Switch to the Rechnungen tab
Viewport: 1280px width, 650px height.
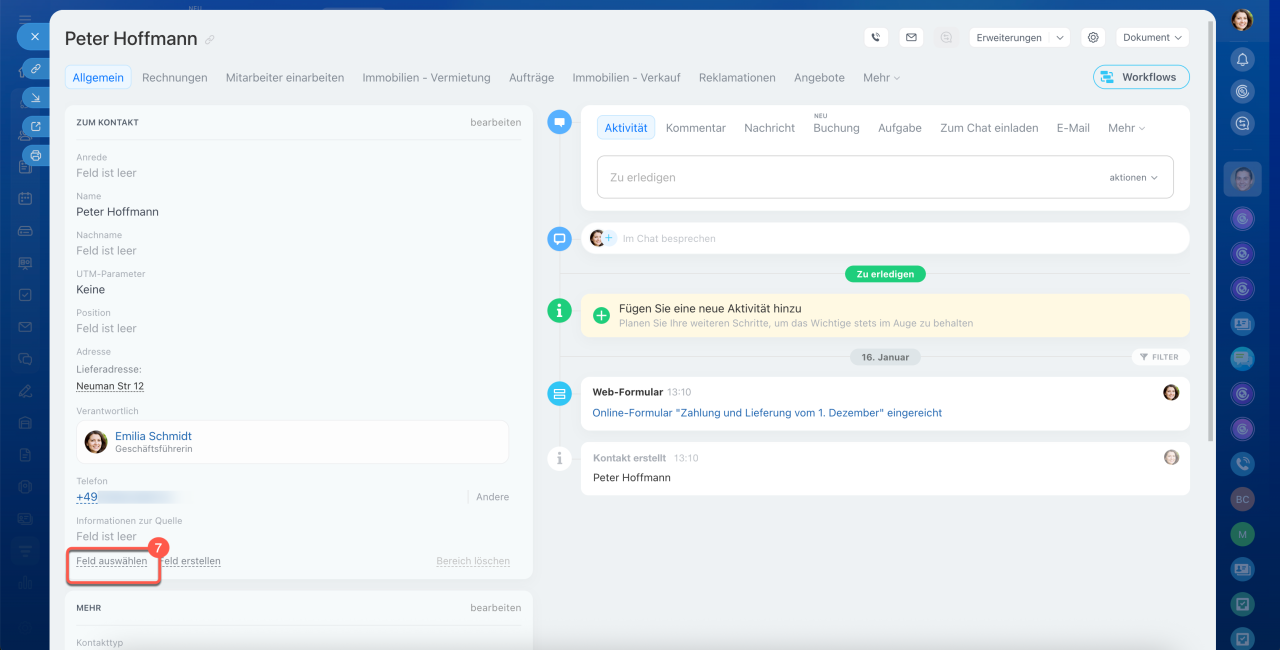click(174, 77)
